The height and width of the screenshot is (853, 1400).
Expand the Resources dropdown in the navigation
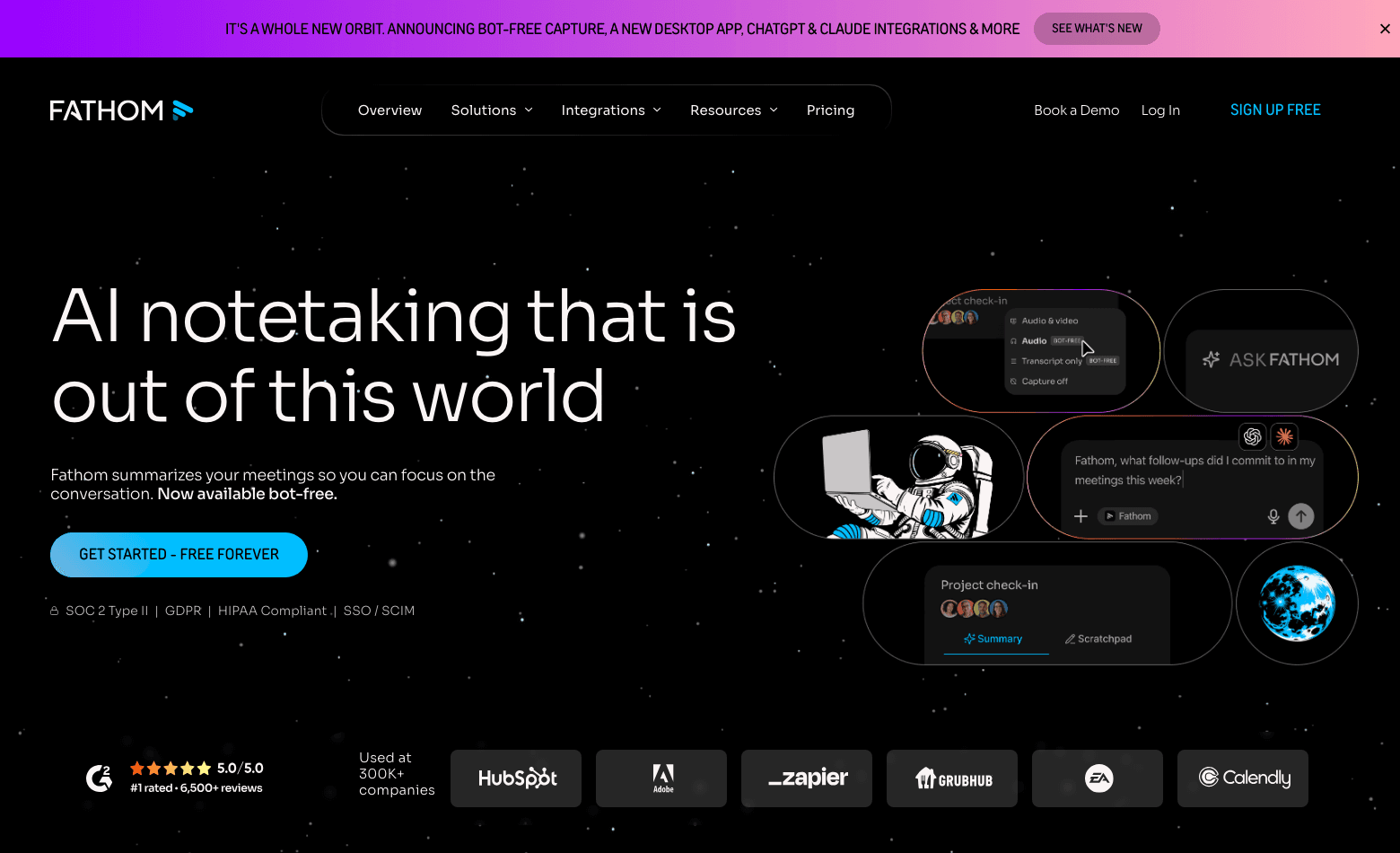coord(734,110)
